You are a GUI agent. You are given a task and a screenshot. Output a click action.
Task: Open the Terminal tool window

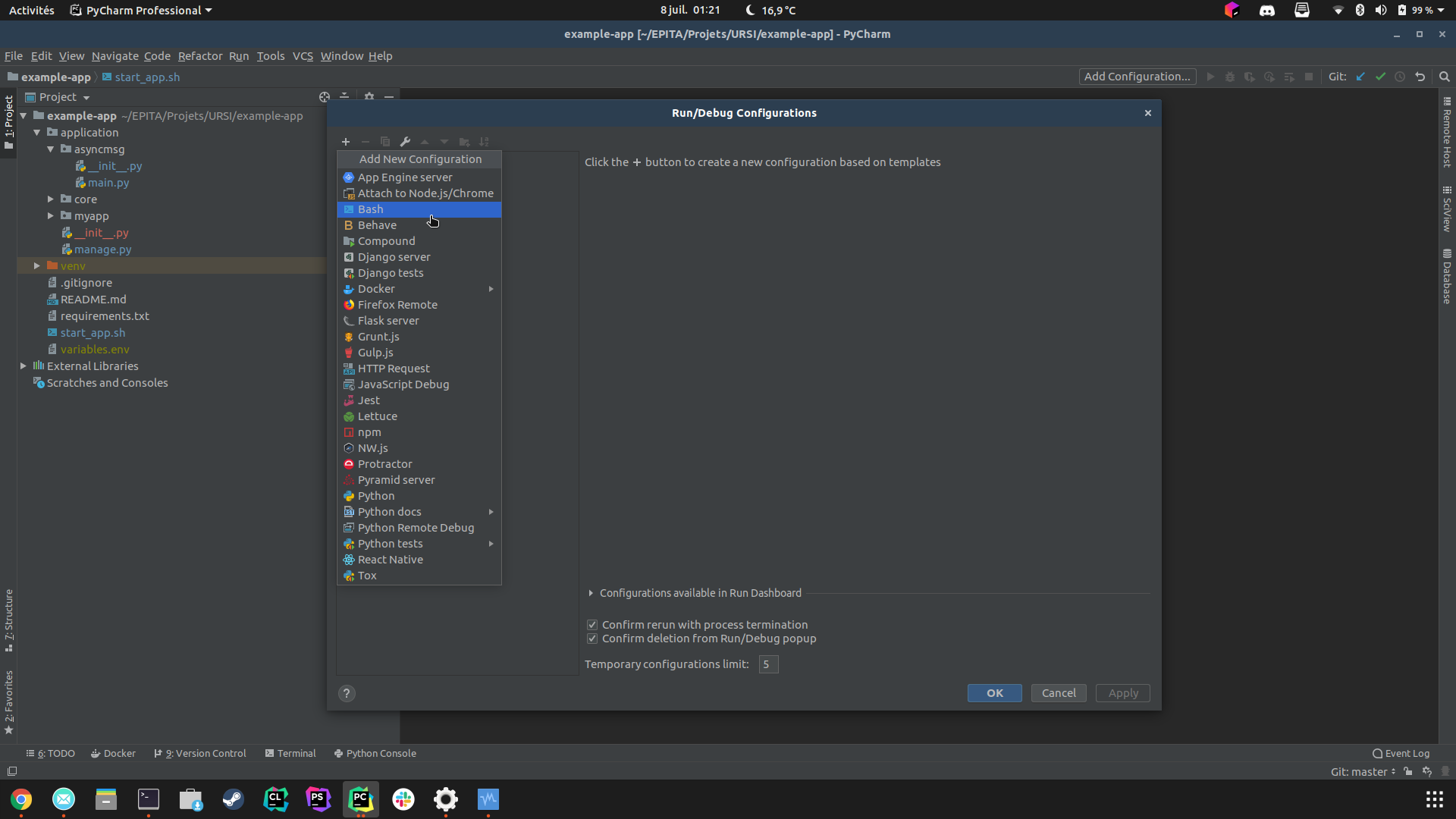(x=290, y=754)
